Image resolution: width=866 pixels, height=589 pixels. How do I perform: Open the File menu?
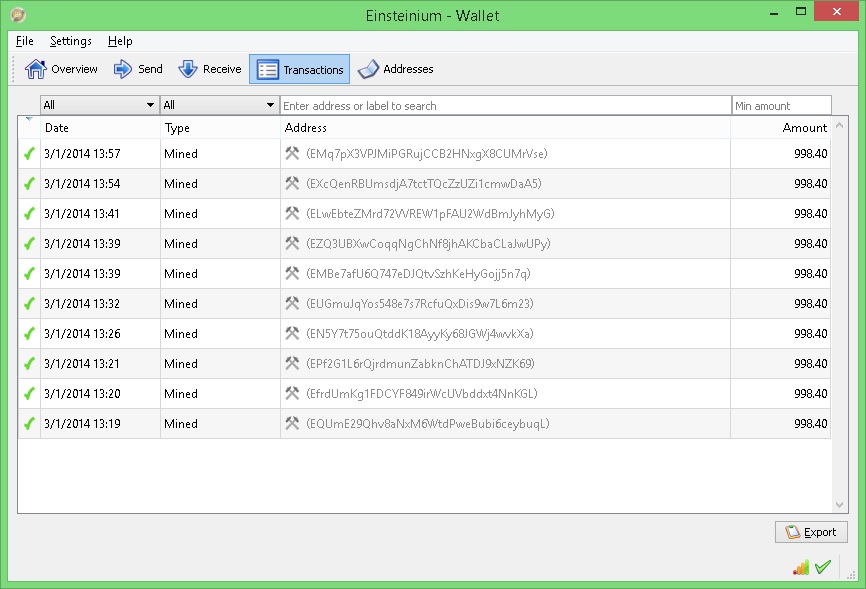click(x=25, y=41)
